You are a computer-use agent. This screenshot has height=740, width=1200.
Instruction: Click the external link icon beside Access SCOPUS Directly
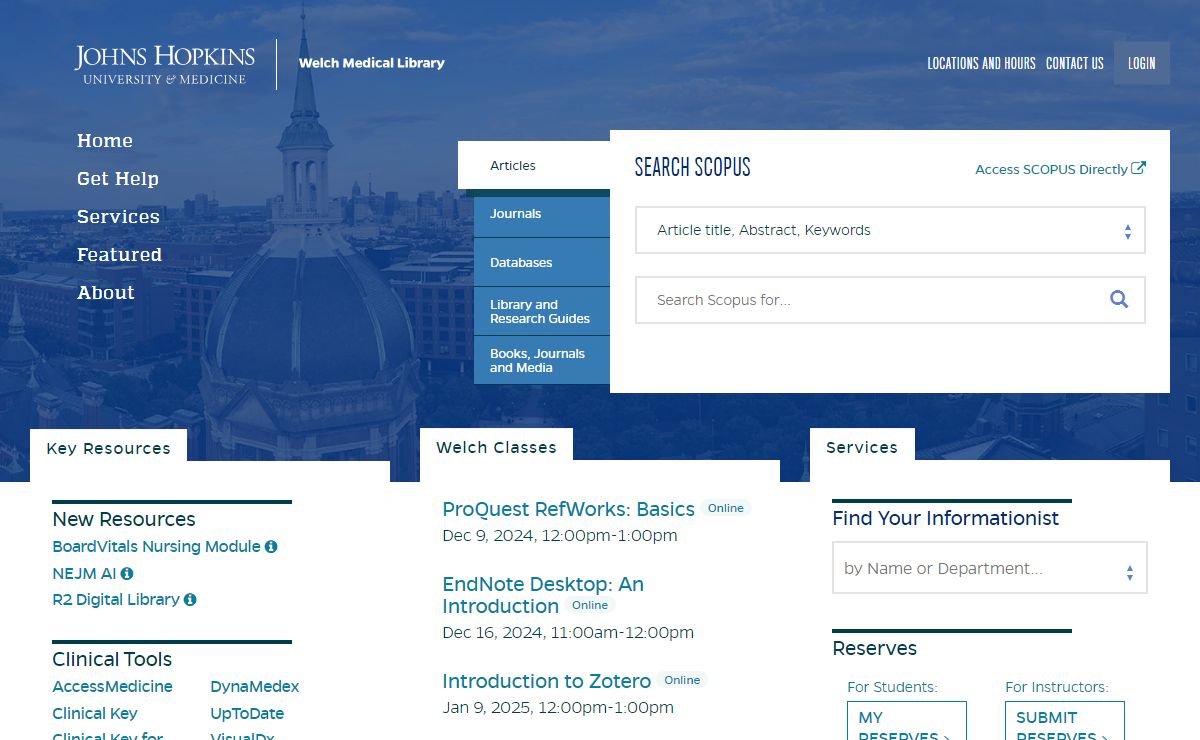point(1138,168)
